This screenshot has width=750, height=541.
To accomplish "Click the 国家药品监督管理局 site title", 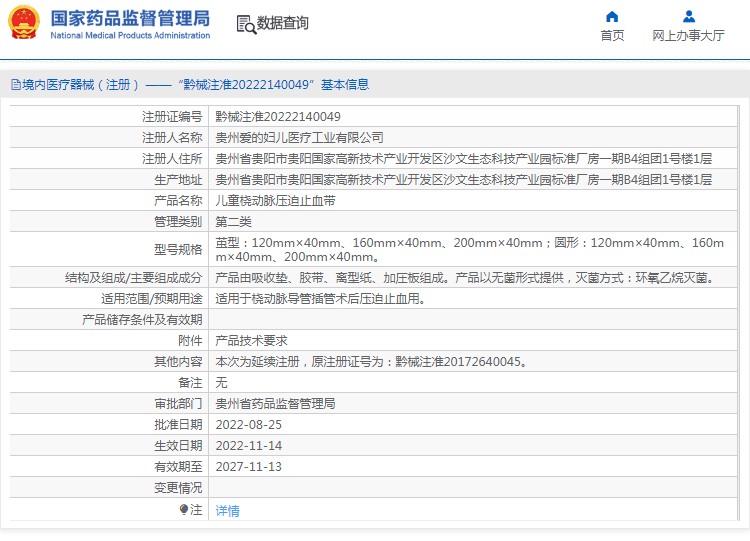I will (130, 17).
